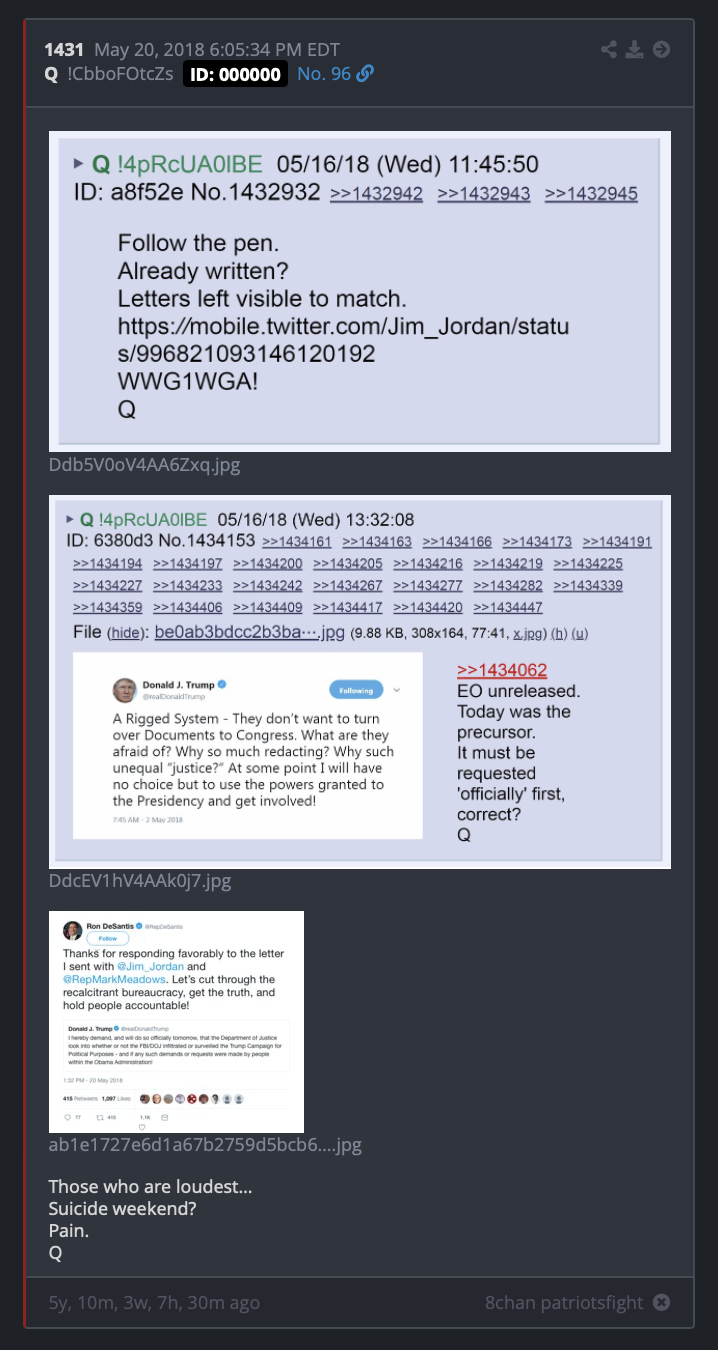
Task: Click the share icon in the post header
Action: tap(609, 49)
